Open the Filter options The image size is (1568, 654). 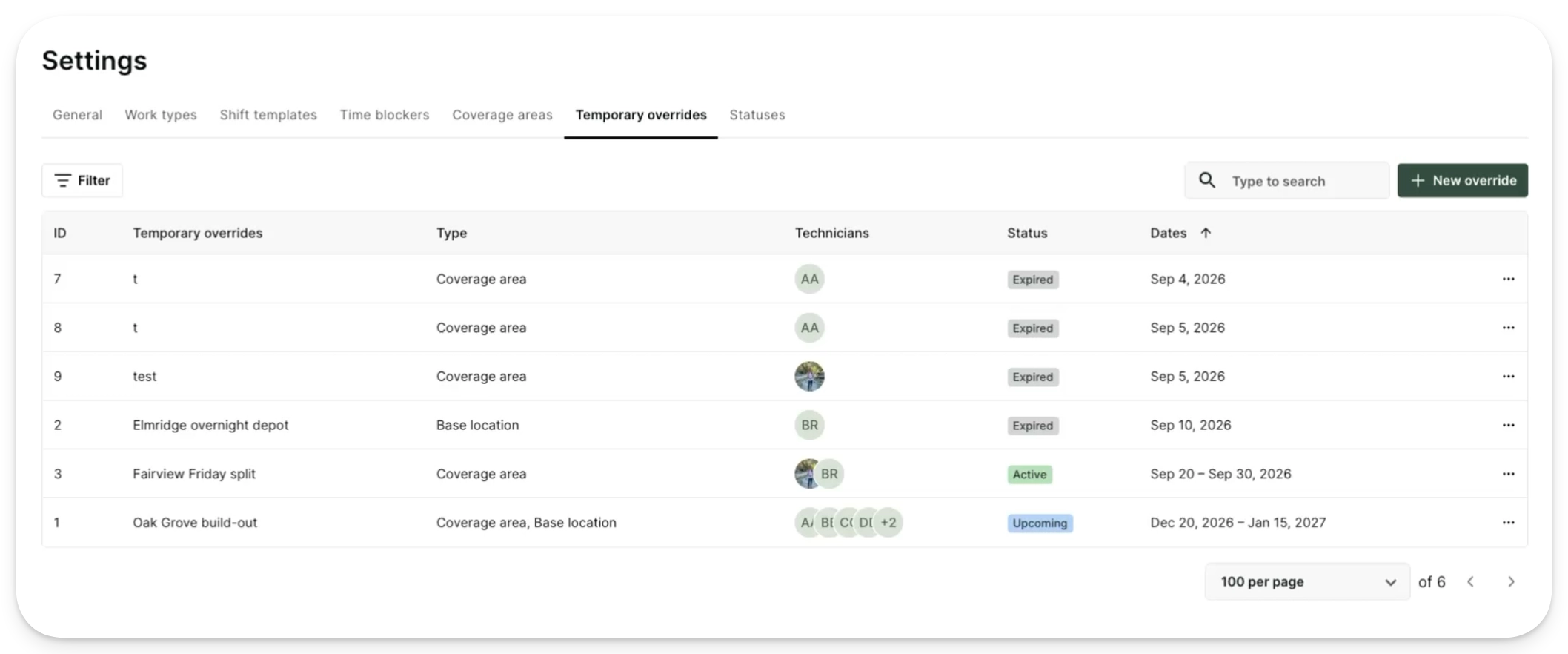coord(82,180)
